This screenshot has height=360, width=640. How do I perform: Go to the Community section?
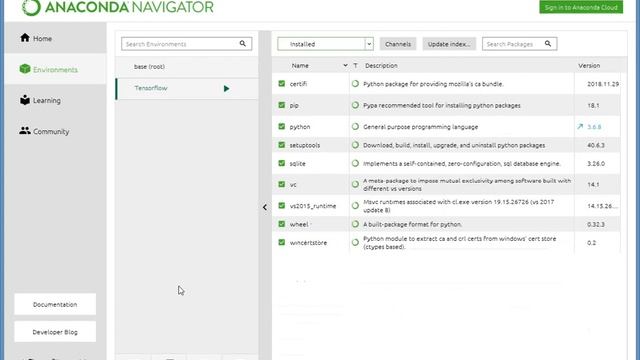pyautogui.click(x=56, y=131)
